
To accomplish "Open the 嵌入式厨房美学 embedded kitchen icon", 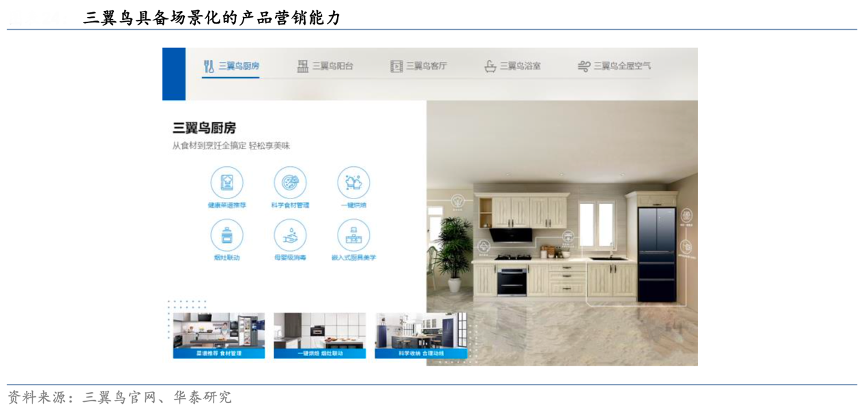I will coord(353,236).
